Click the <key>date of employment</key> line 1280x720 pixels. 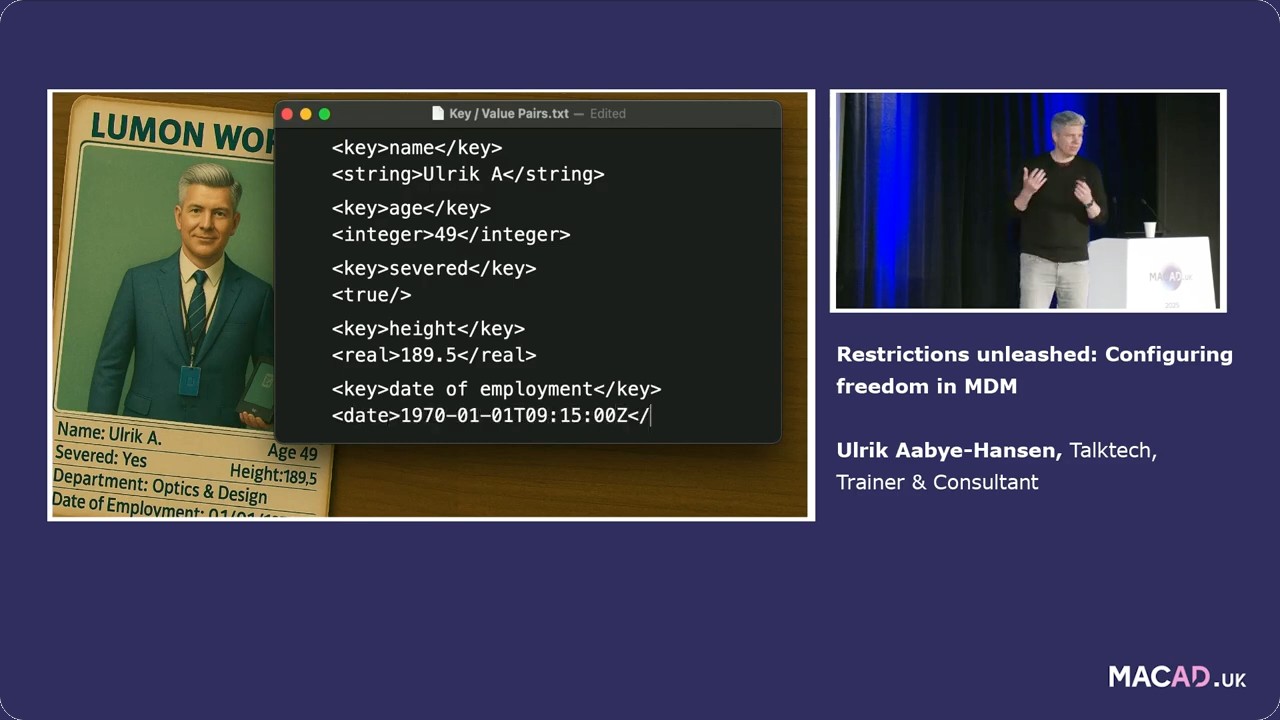coord(496,389)
